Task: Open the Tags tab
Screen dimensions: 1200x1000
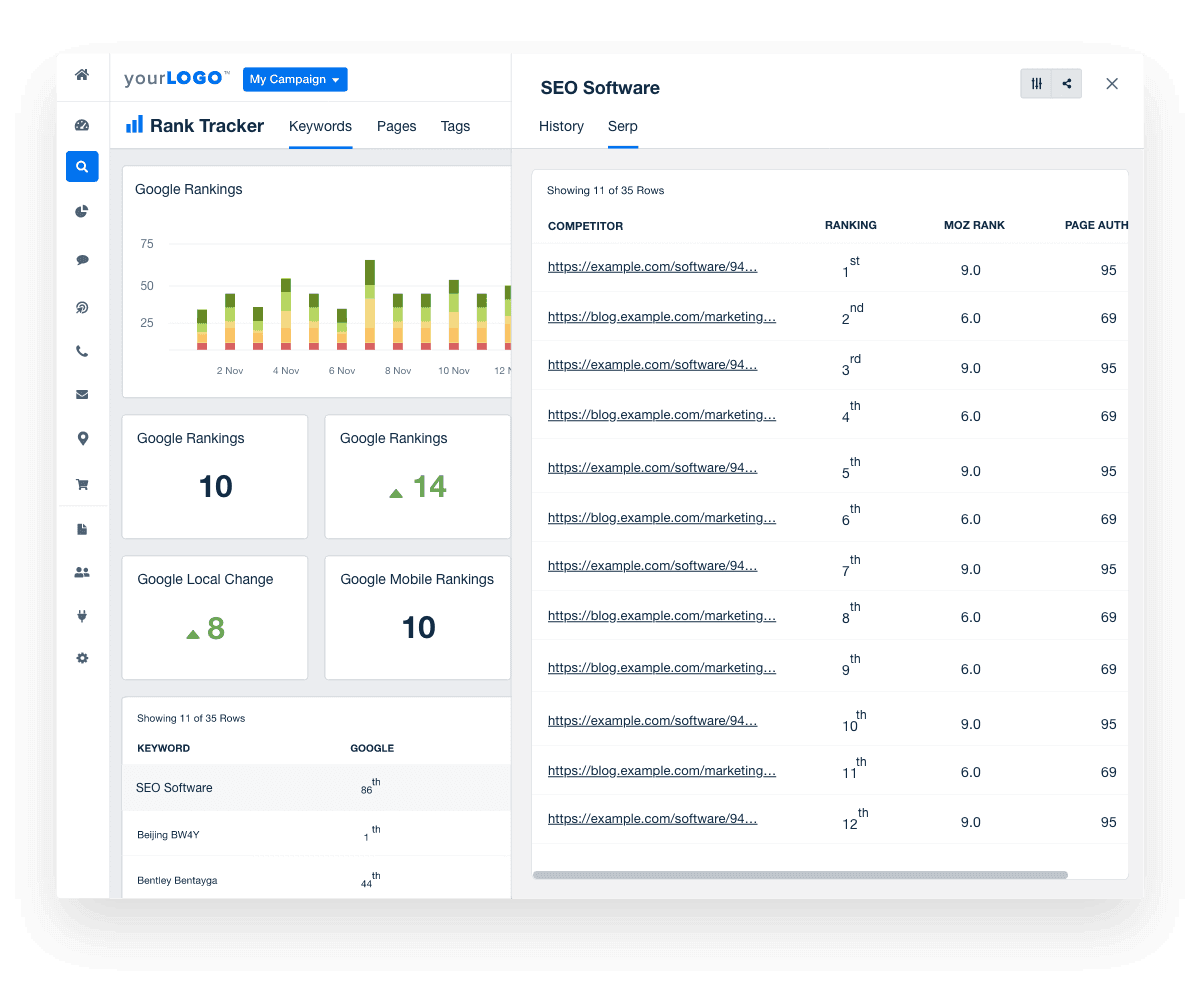Action: tap(455, 127)
